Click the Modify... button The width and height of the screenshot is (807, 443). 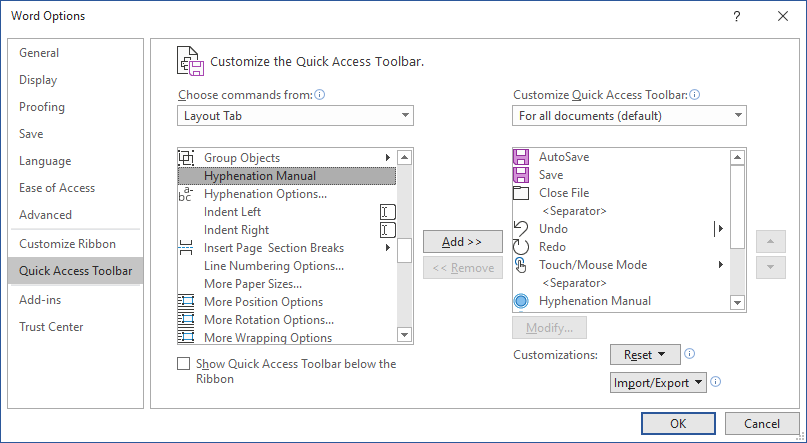(549, 328)
